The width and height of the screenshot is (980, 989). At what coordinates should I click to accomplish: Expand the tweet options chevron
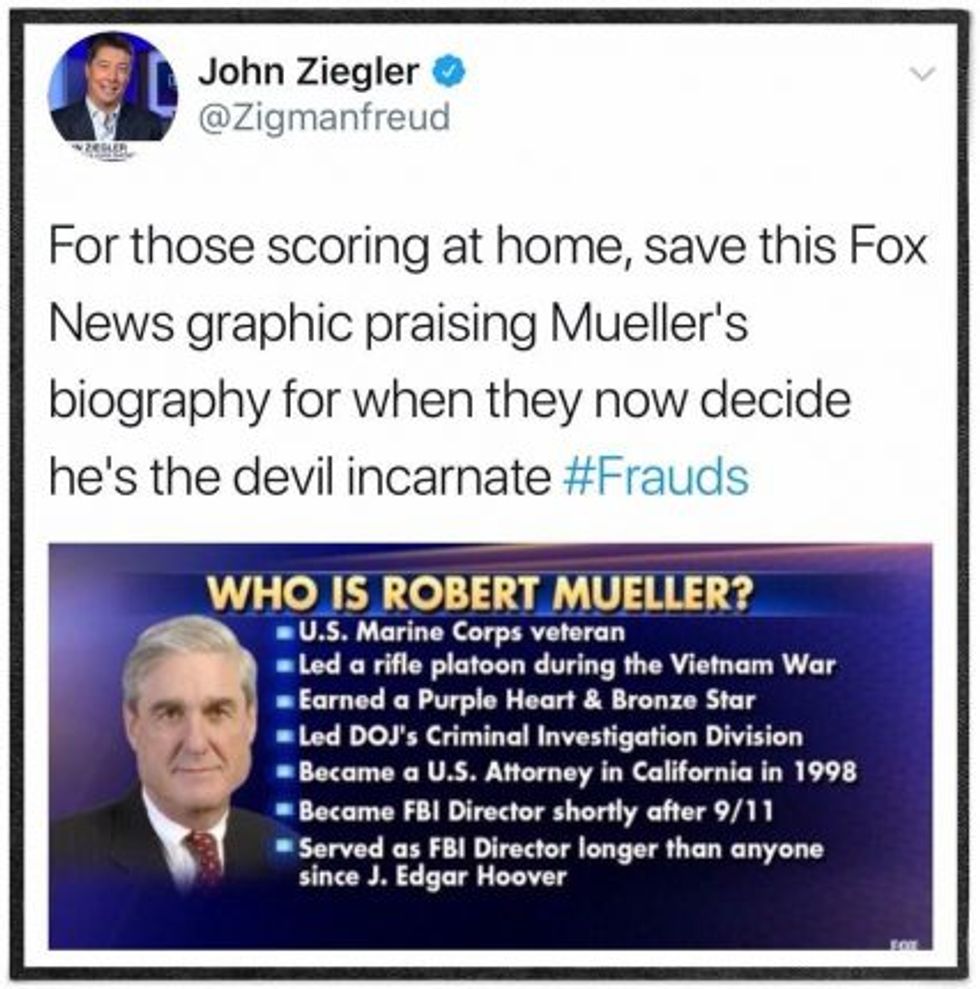pos(923,74)
